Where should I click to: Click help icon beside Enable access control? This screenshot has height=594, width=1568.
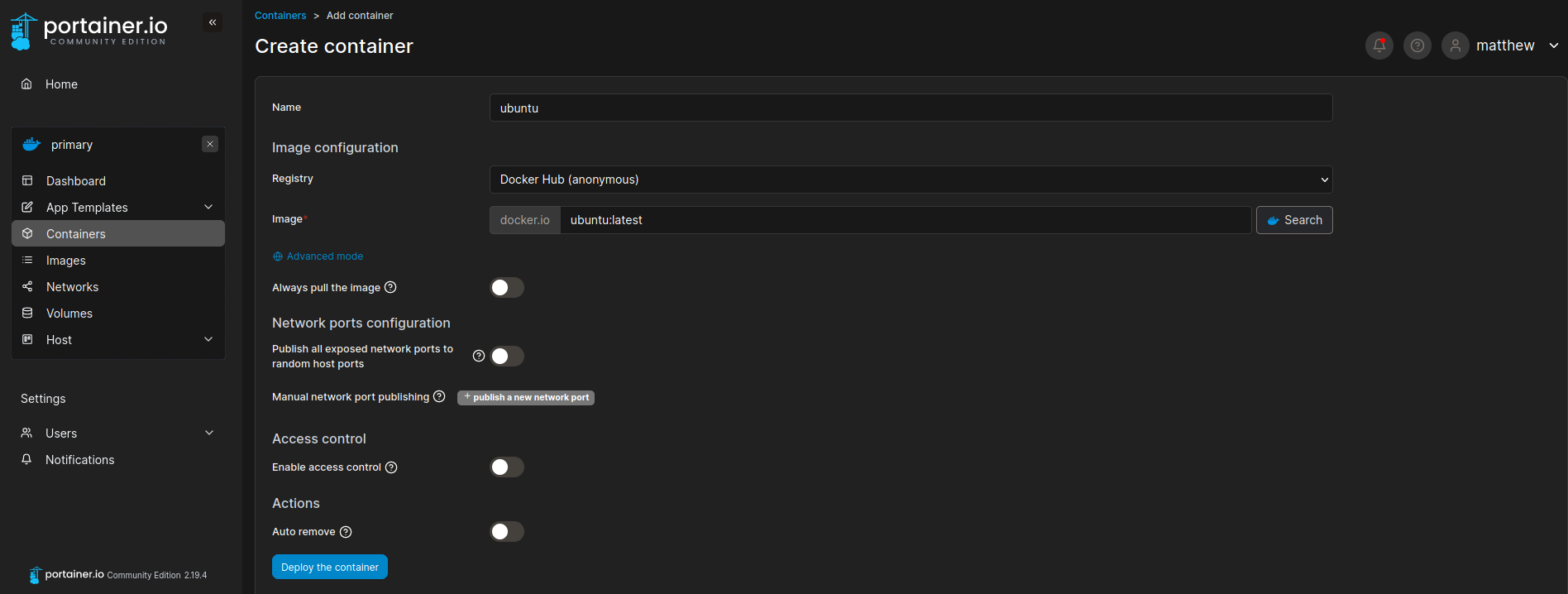(x=392, y=467)
